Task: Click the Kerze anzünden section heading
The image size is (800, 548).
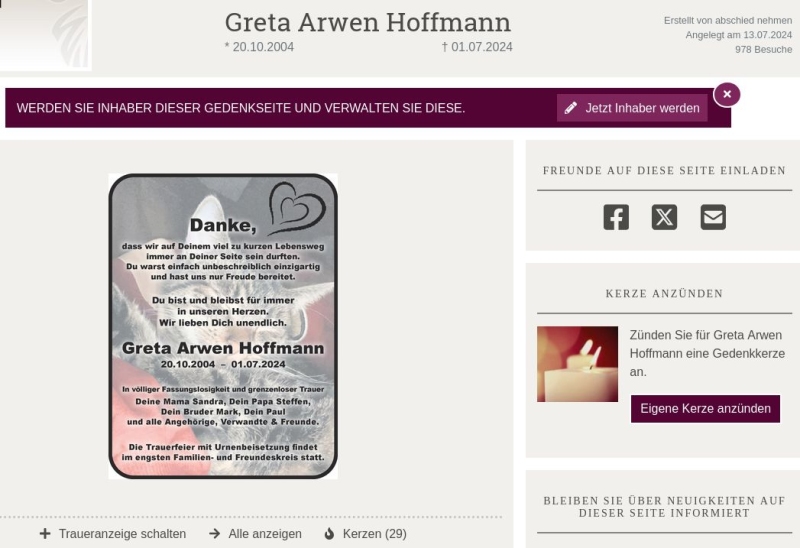Action: (664, 293)
